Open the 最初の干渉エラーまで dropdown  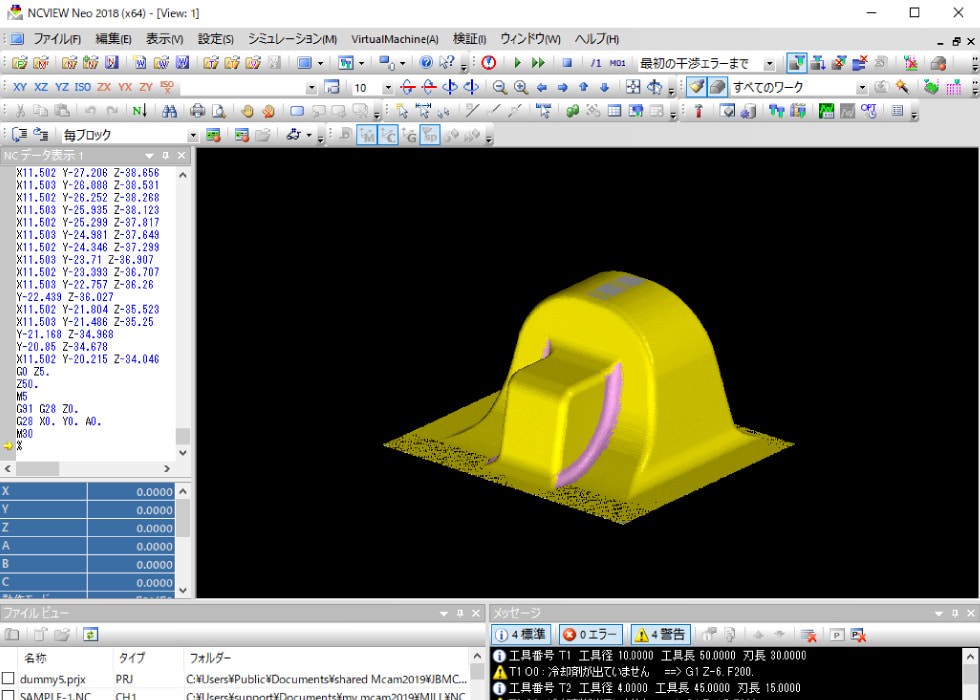[770, 63]
